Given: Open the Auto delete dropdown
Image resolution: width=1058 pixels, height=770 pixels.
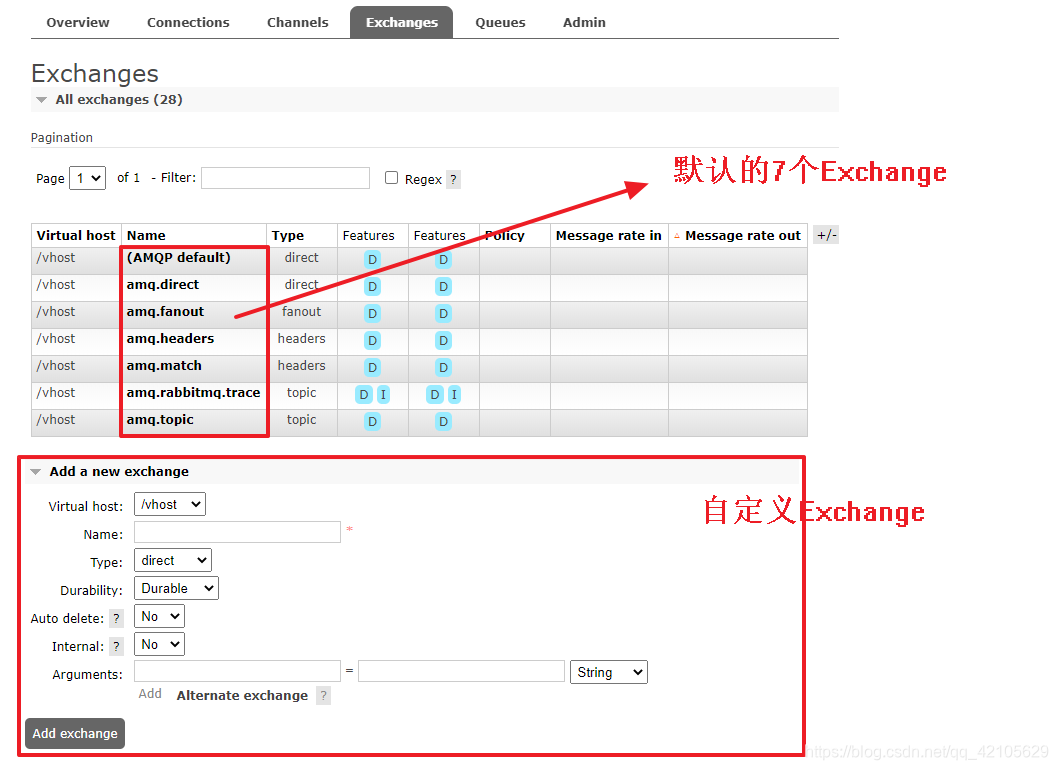Looking at the screenshot, I should pyautogui.click(x=159, y=616).
